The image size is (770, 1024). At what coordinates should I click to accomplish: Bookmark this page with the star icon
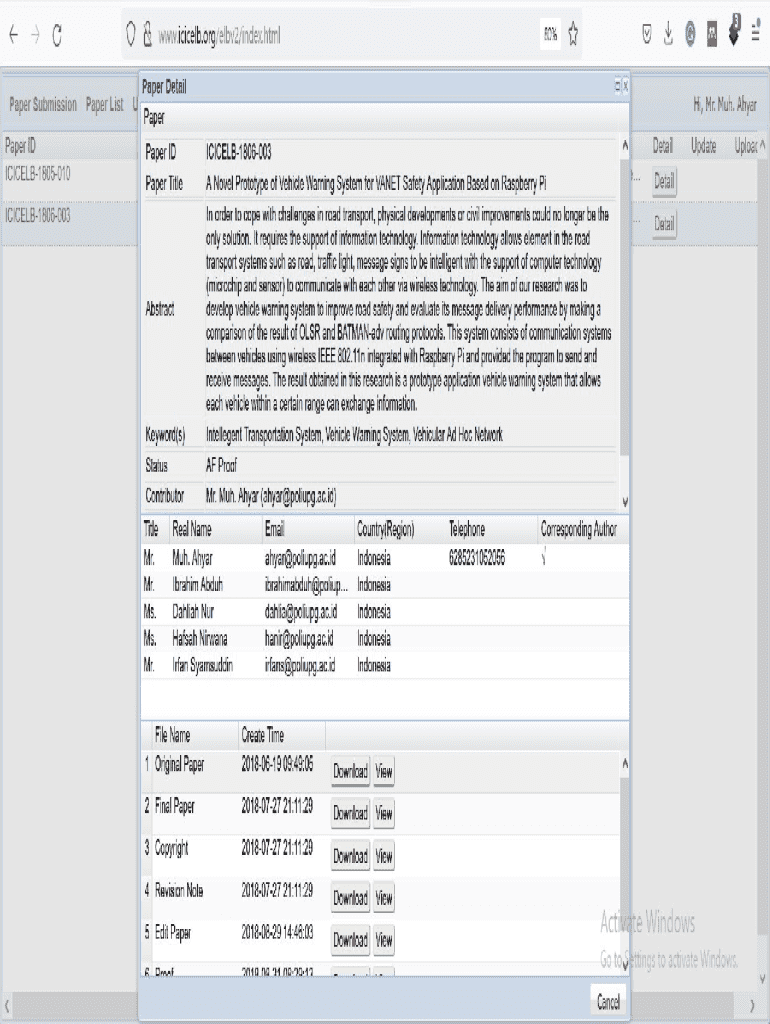pyautogui.click(x=573, y=35)
